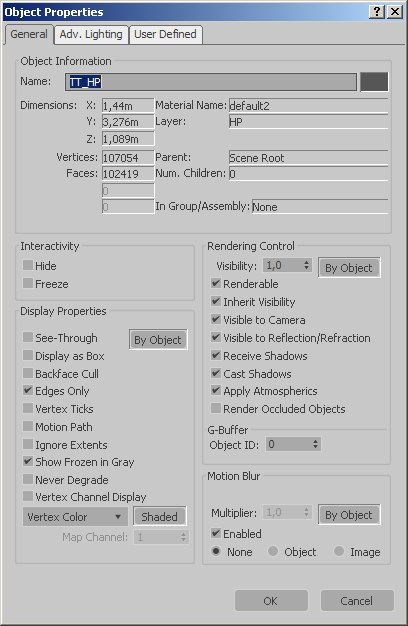The width and height of the screenshot is (408, 626).
Task: Uncheck Edges Only
Action: [x=28, y=390]
